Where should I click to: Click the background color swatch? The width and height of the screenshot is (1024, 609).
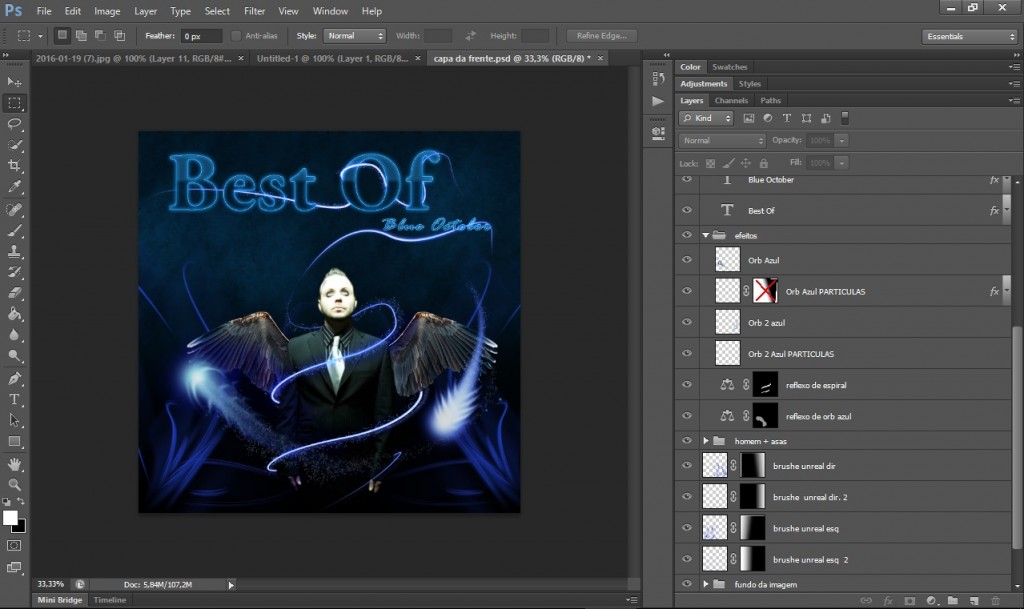(21, 527)
